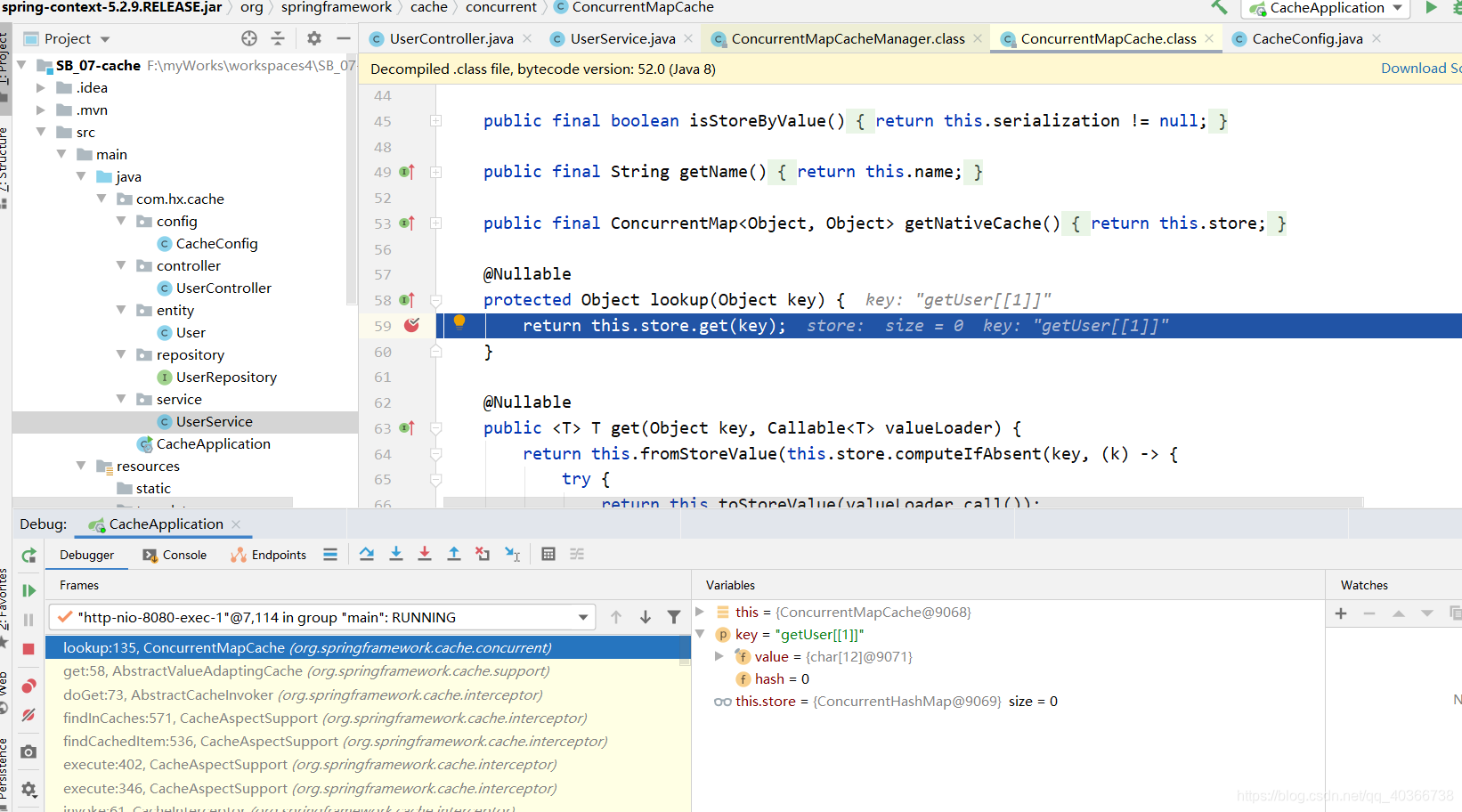Collapse the config package

121,221
